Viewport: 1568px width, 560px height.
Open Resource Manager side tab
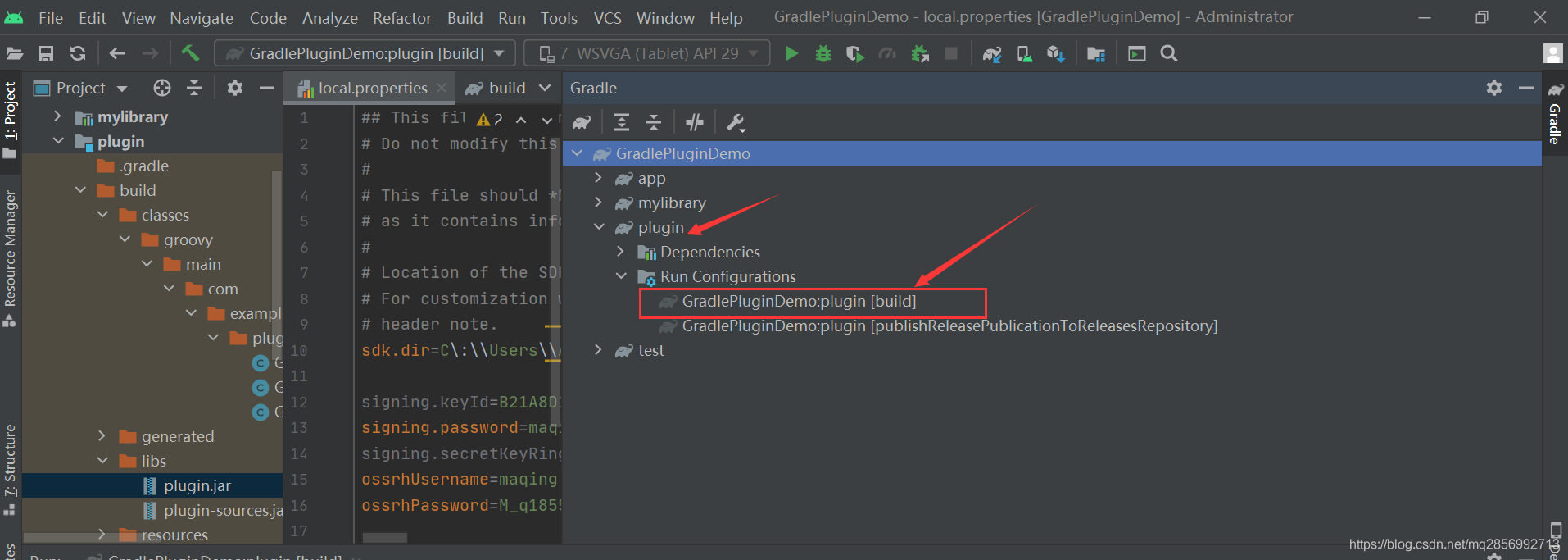[10, 258]
